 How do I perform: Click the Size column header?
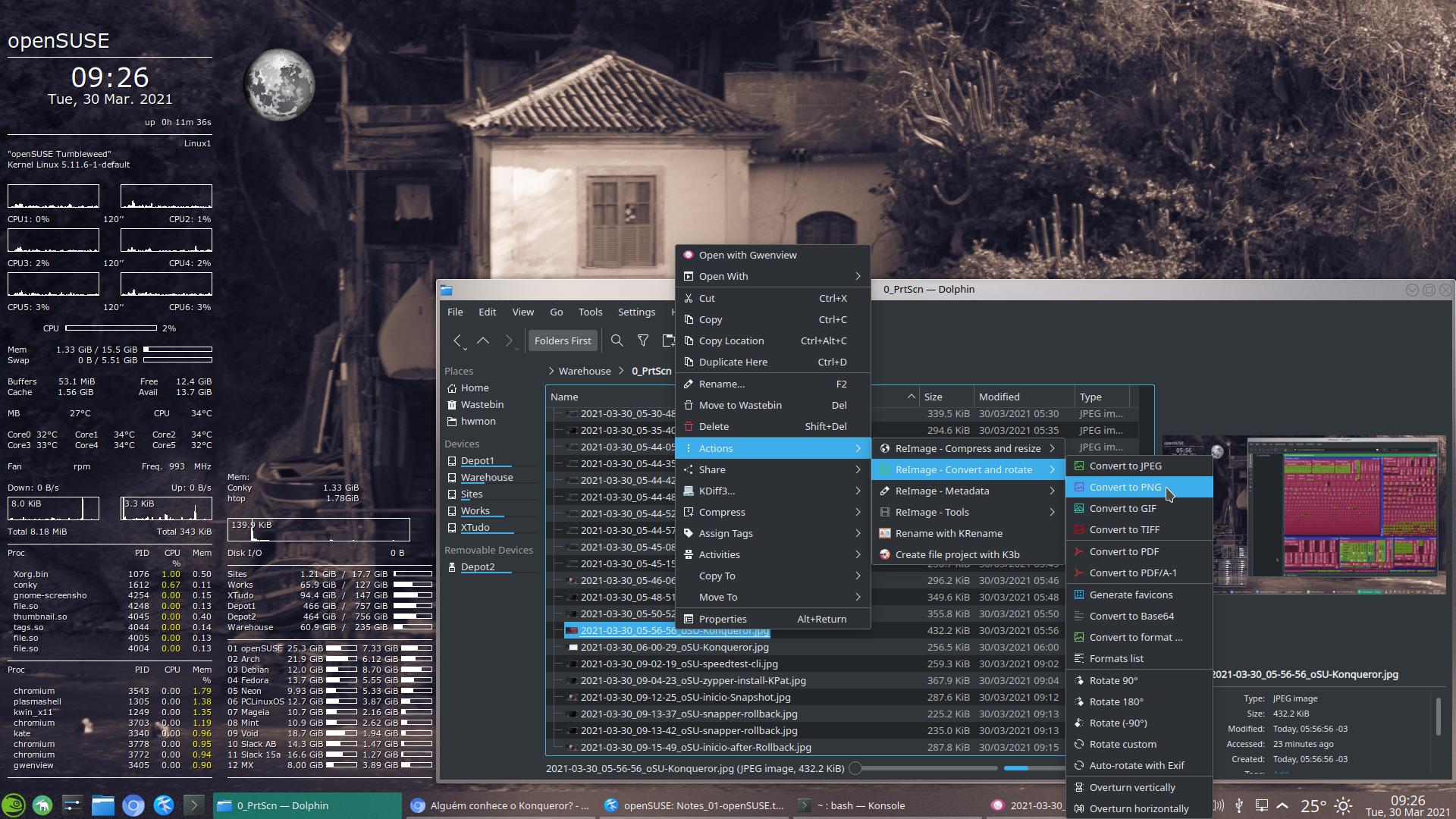click(946, 397)
